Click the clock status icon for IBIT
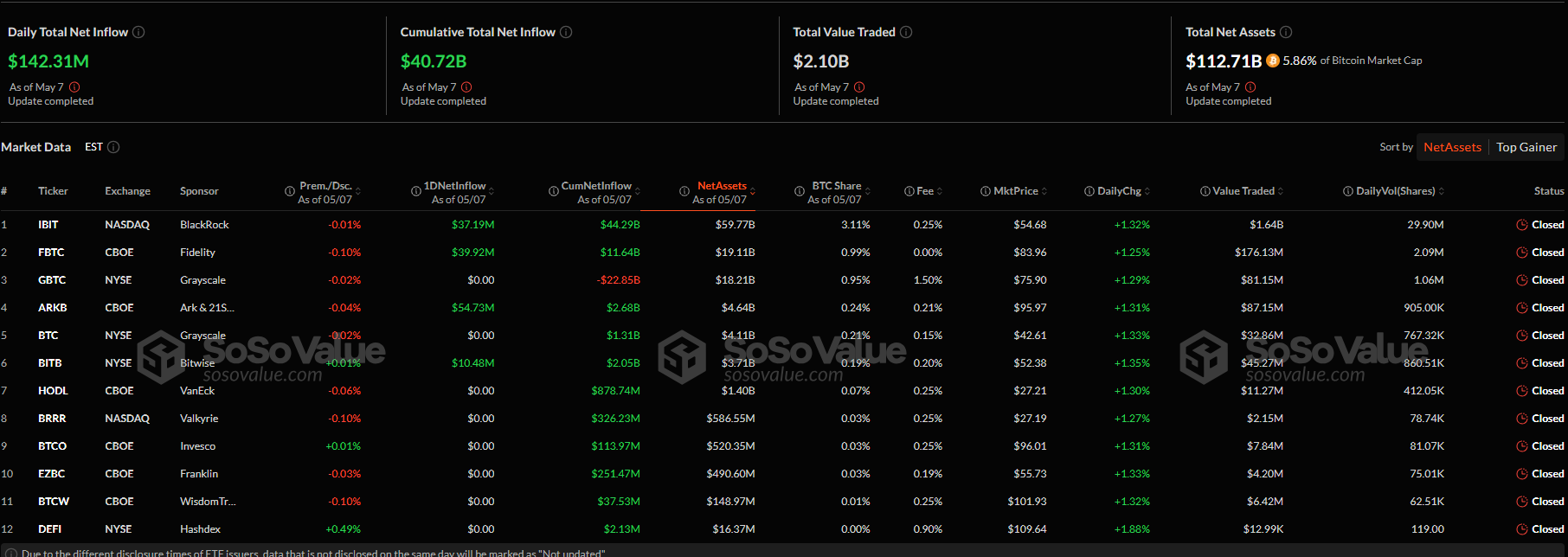Screen dimensions: 1568x557 pos(1522,225)
